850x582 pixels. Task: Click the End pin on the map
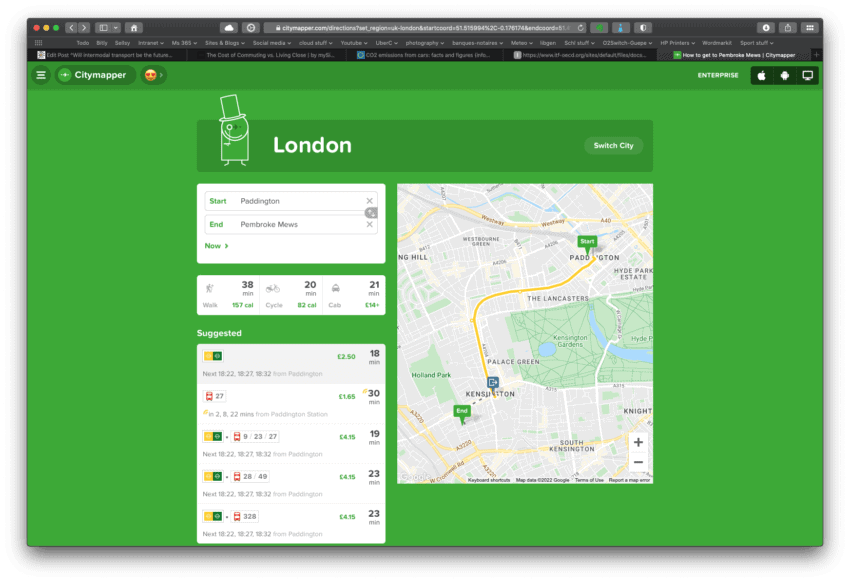(462, 413)
